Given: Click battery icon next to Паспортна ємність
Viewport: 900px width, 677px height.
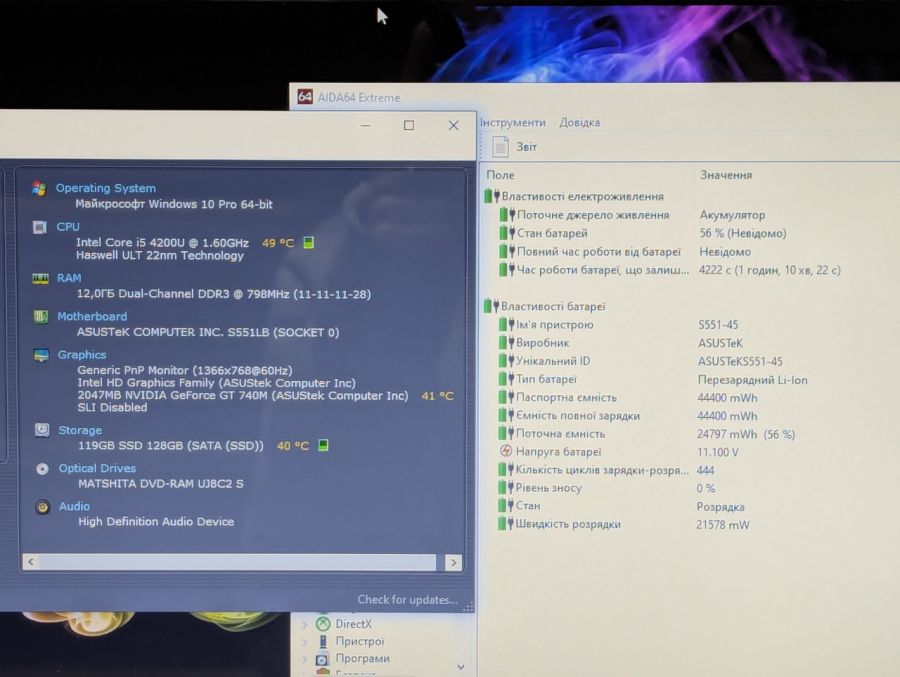Looking at the screenshot, I should [506, 397].
